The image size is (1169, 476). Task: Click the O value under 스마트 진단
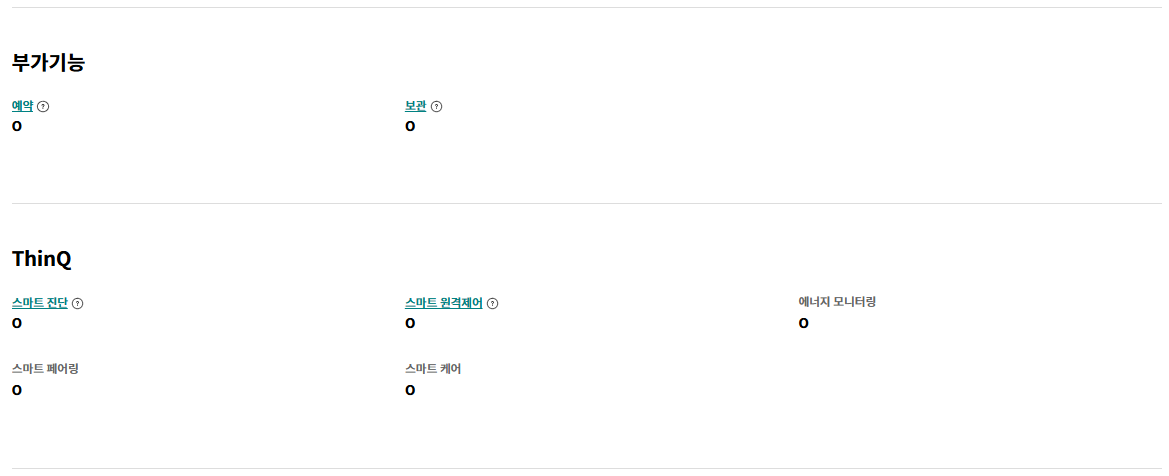pos(17,323)
